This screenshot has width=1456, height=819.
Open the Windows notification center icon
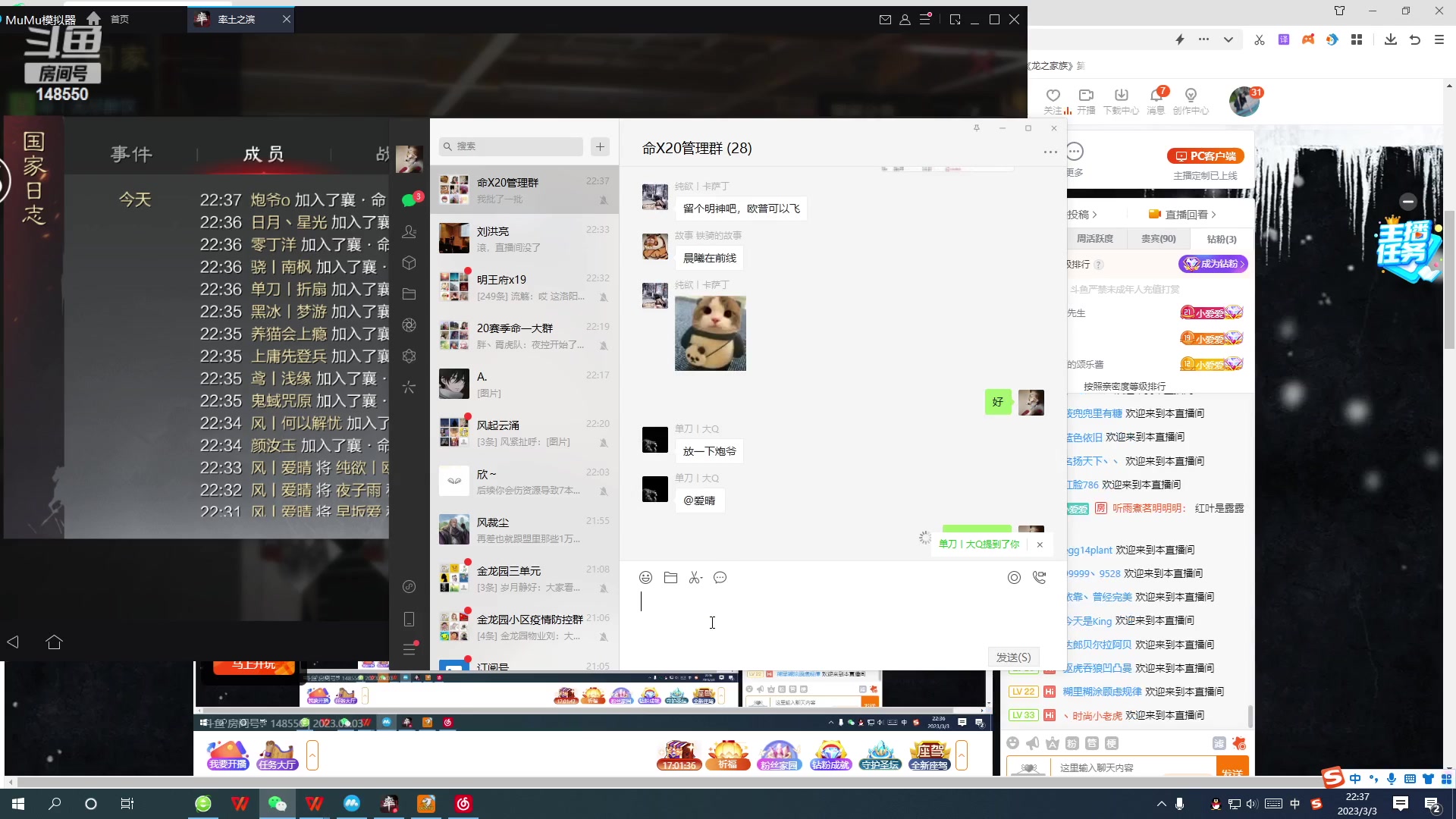click(1432, 804)
